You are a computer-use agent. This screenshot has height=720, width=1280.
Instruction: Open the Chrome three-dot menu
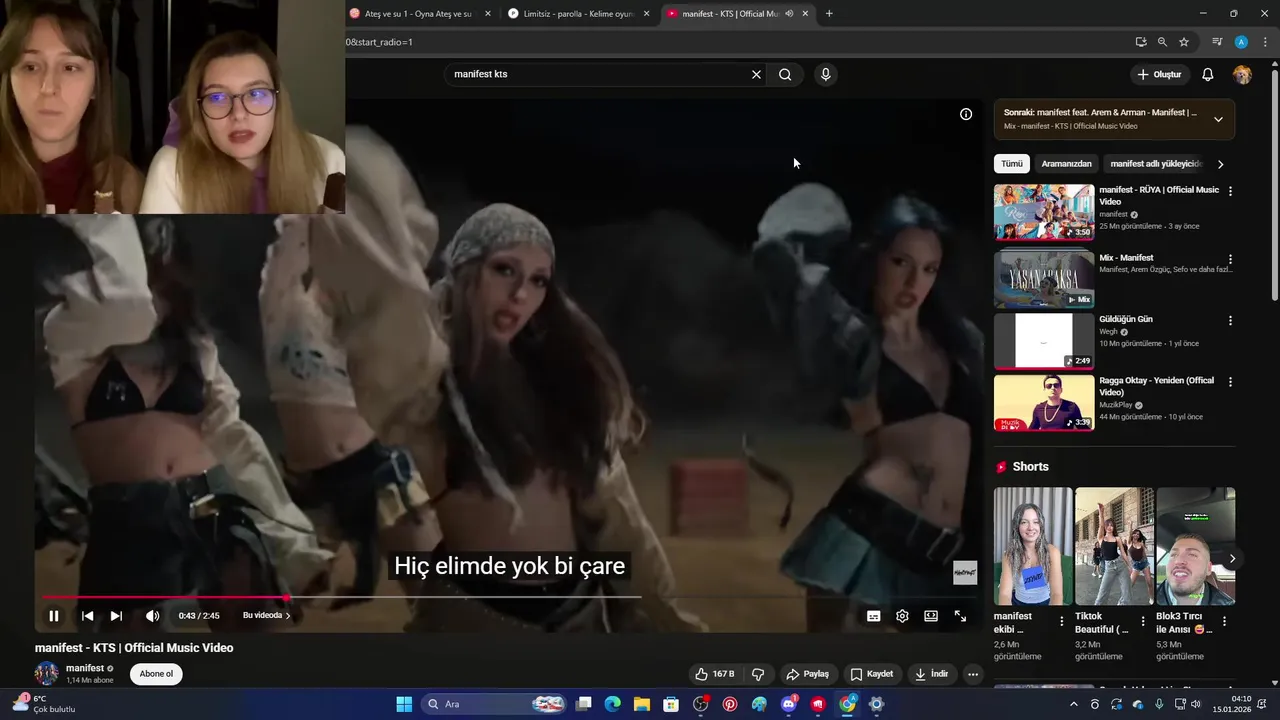1264,42
